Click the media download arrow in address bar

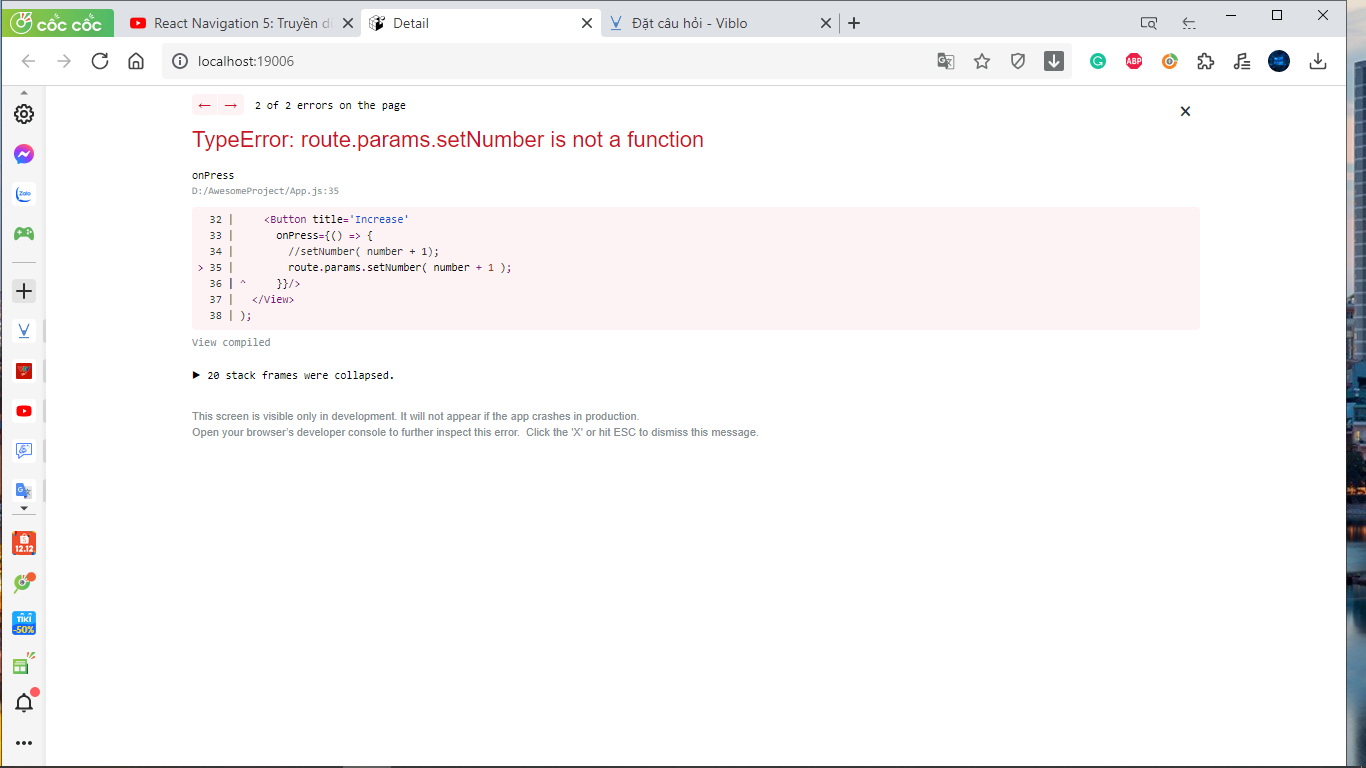1054,61
